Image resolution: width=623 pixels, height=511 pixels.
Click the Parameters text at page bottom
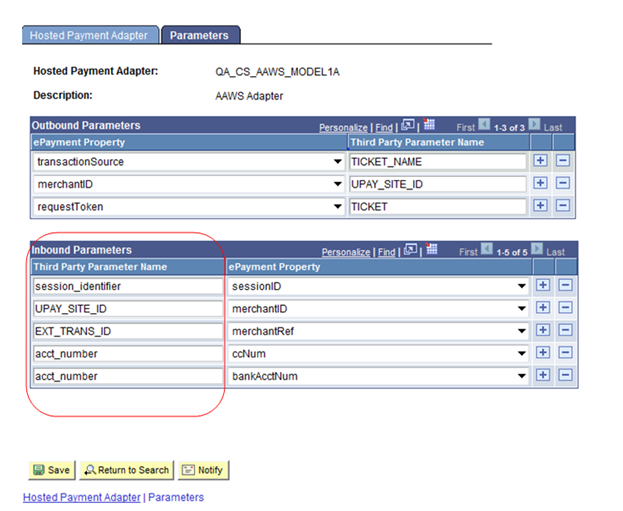(176, 497)
